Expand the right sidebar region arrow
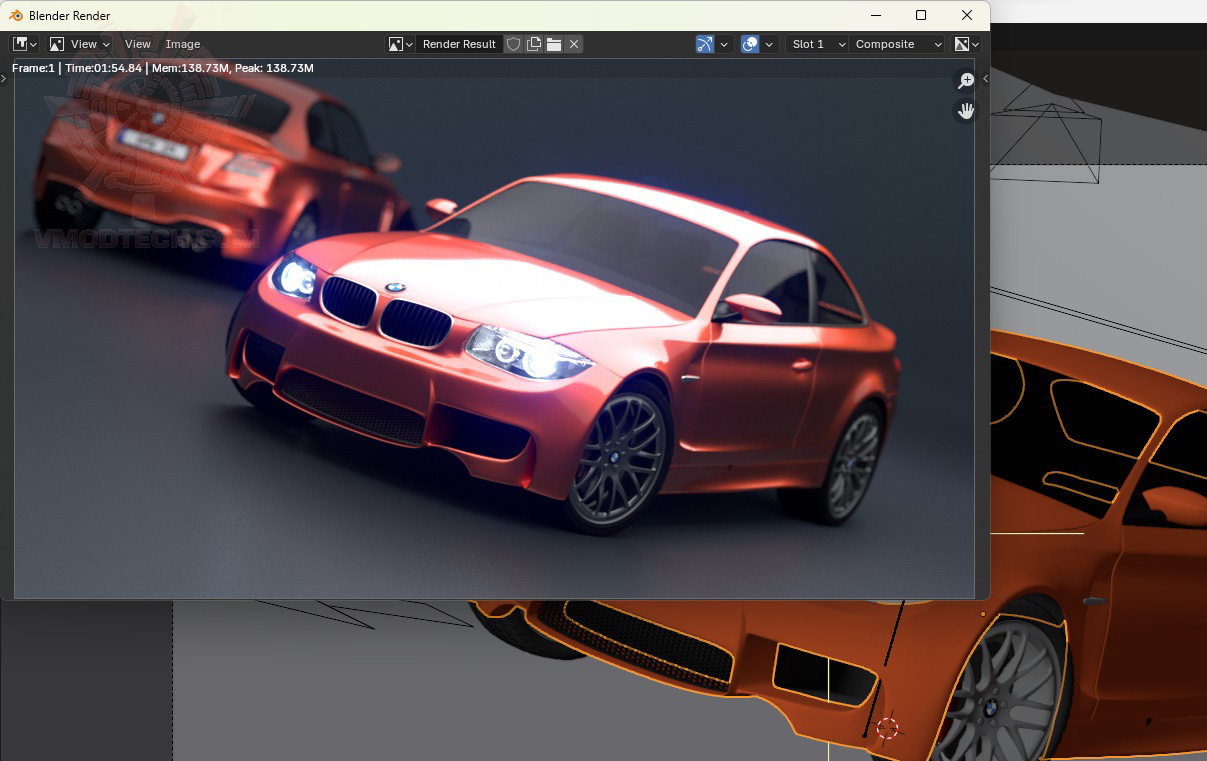Image resolution: width=1207 pixels, height=761 pixels. pyautogui.click(x=985, y=78)
